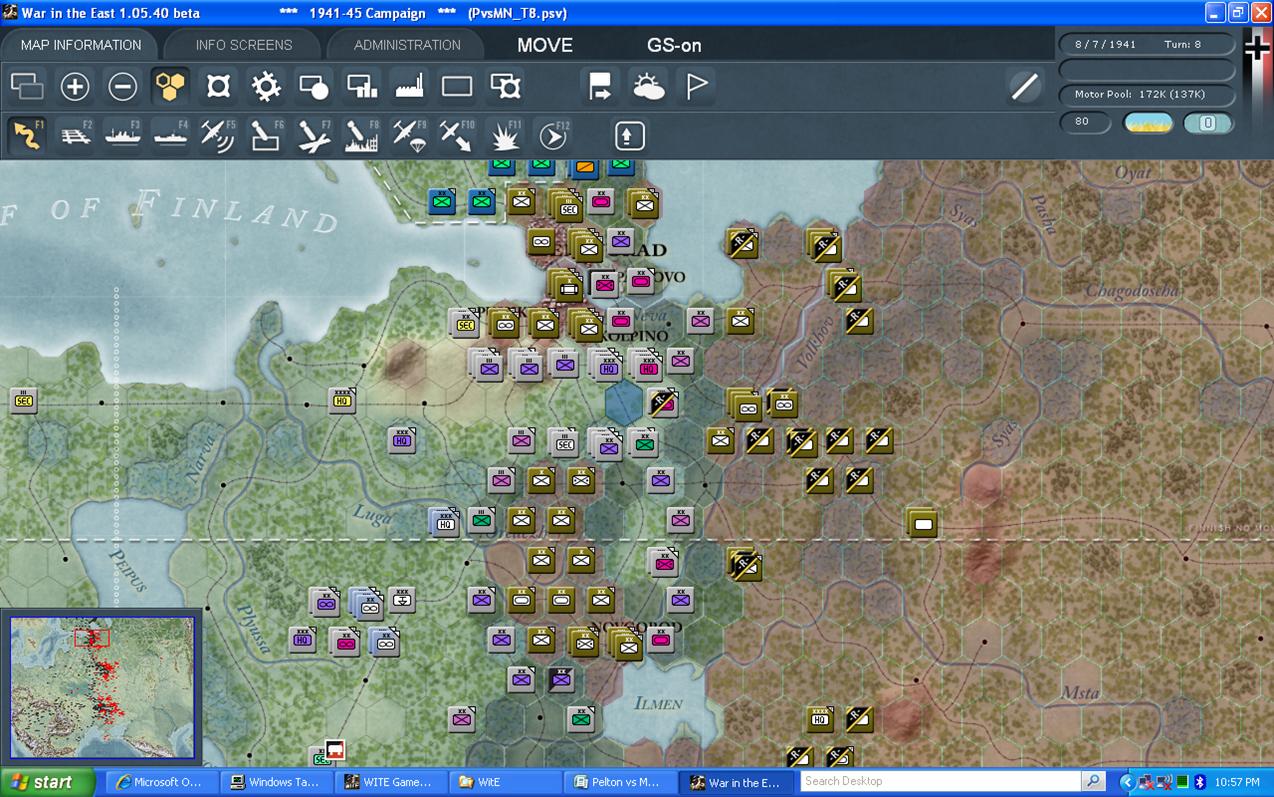Open the weather cloud-and-sun icon
The width and height of the screenshot is (1274, 797).
(x=648, y=87)
